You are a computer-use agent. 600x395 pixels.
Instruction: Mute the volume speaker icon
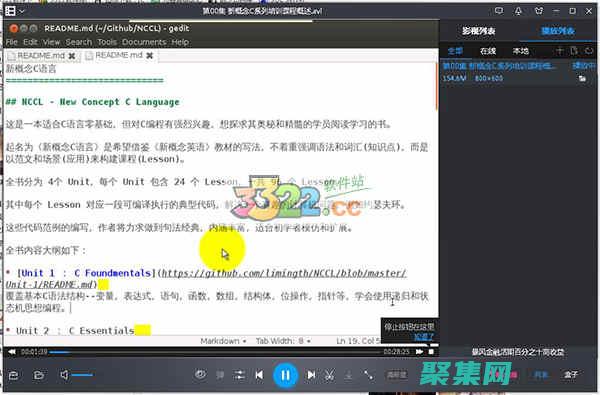point(64,375)
